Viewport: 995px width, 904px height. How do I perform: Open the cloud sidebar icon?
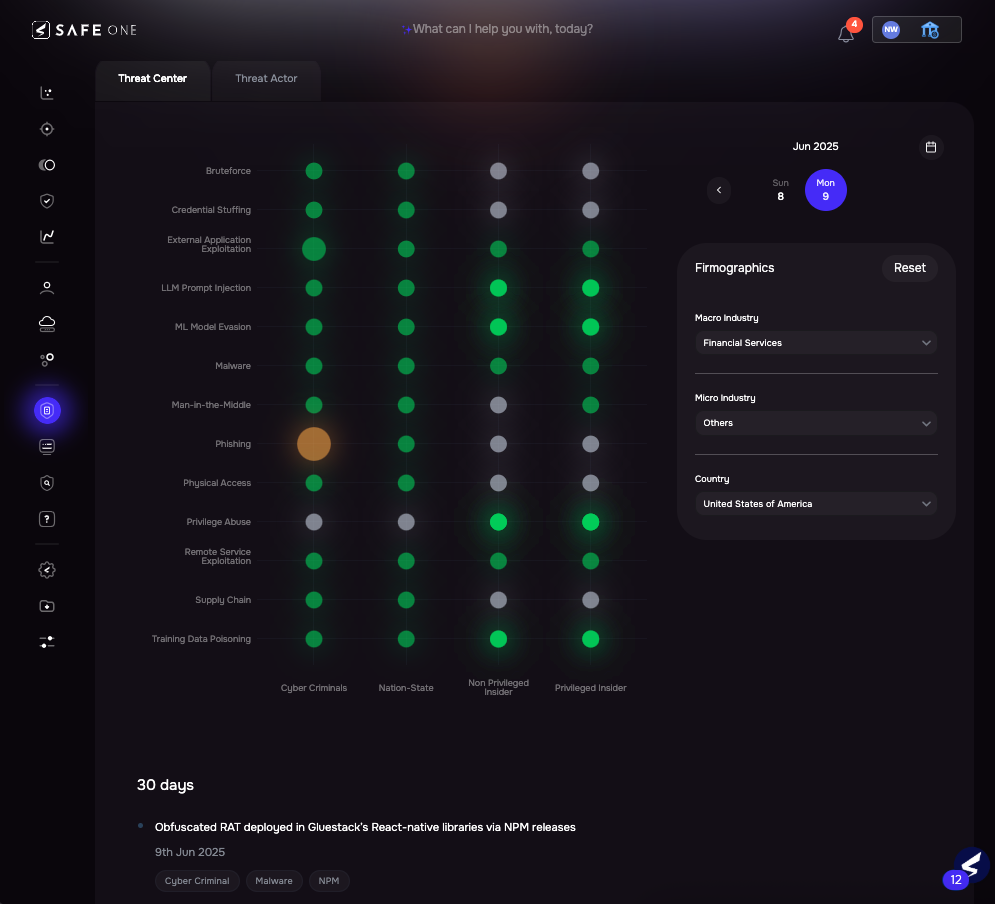click(x=47, y=324)
